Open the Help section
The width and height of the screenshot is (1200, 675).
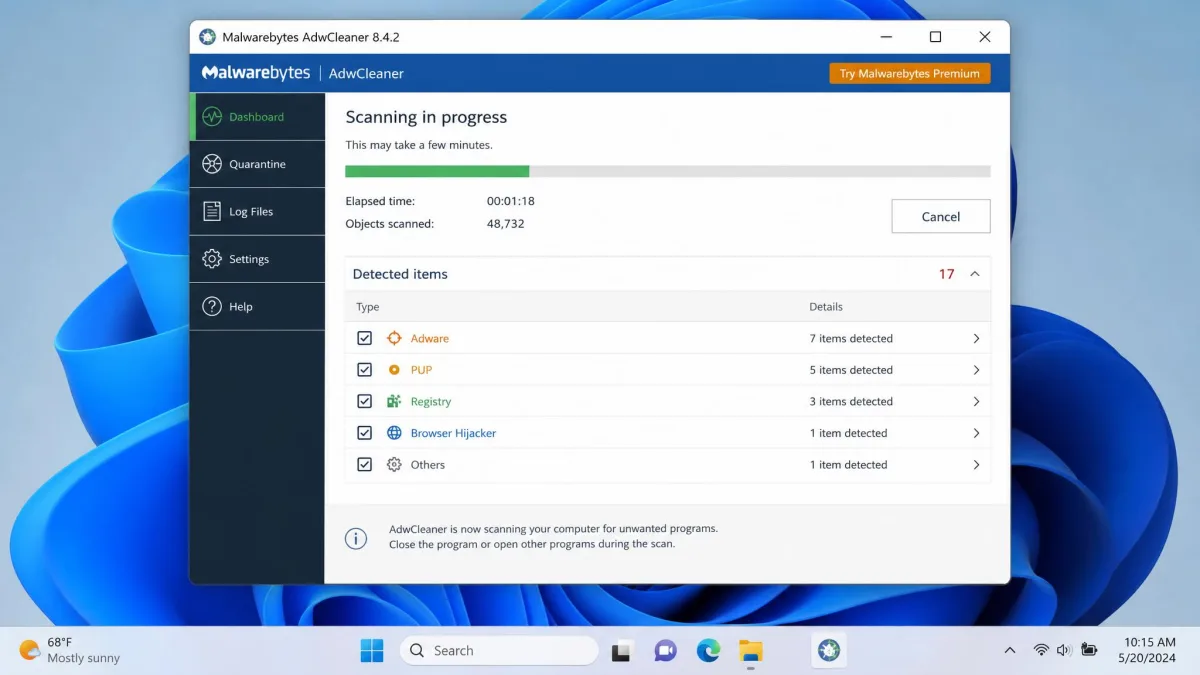(258, 307)
